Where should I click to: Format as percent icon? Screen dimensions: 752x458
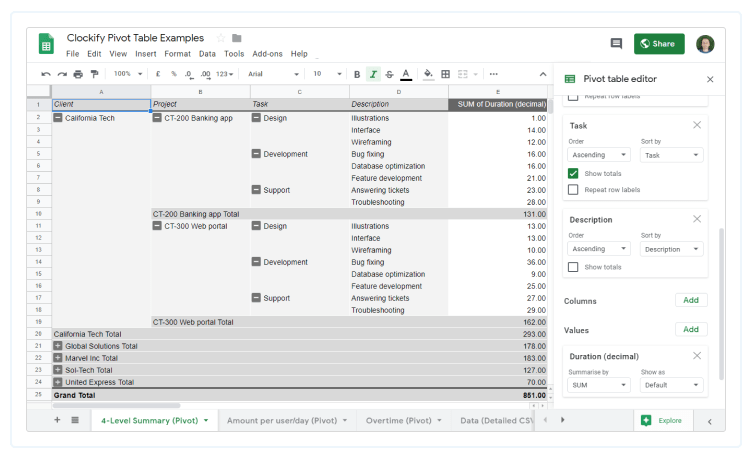tap(174, 74)
